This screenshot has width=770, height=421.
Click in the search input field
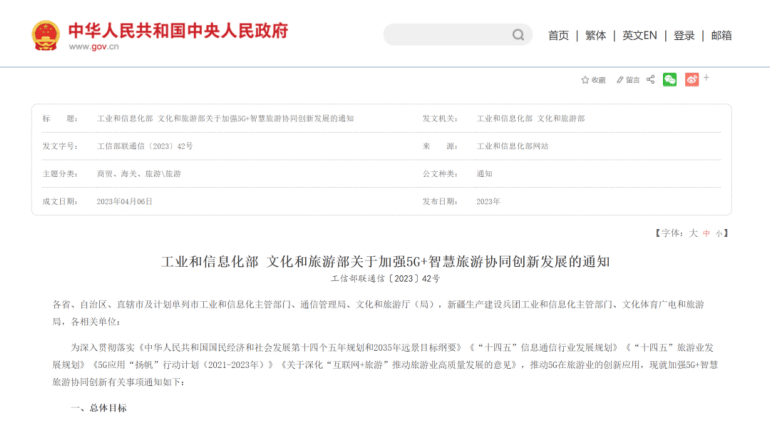click(x=446, y=35)
